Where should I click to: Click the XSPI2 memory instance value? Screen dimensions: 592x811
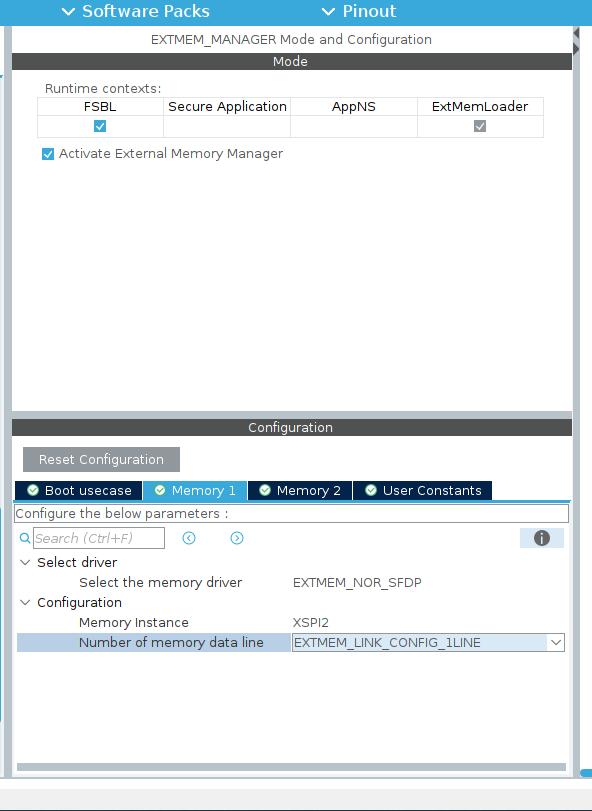(311, 623)
